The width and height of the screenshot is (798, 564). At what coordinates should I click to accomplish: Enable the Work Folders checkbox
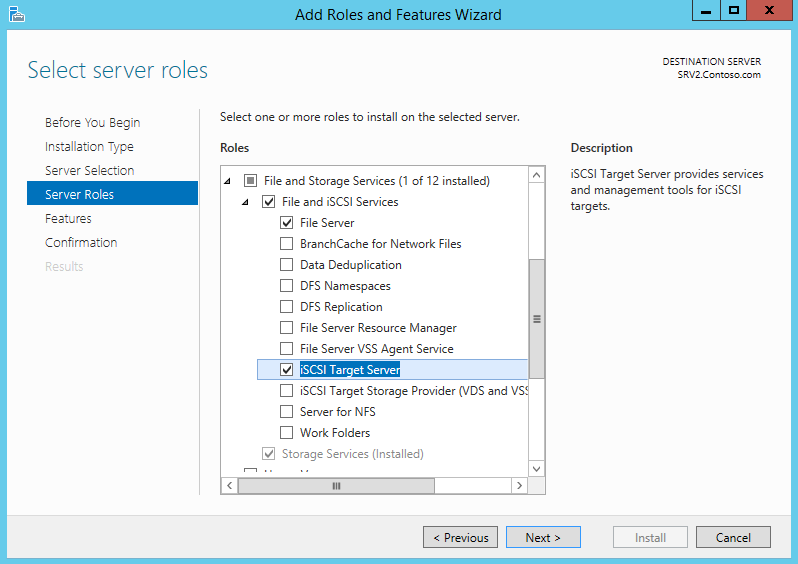[287, 433]
